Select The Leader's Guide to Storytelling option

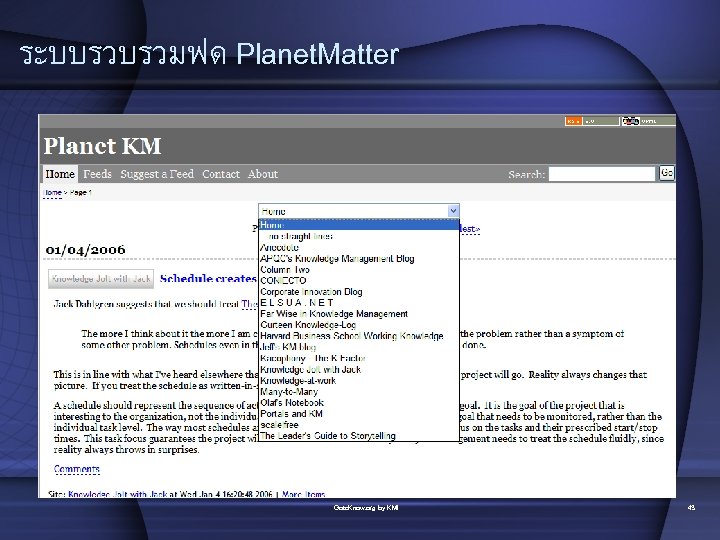[x=359, y=435]
